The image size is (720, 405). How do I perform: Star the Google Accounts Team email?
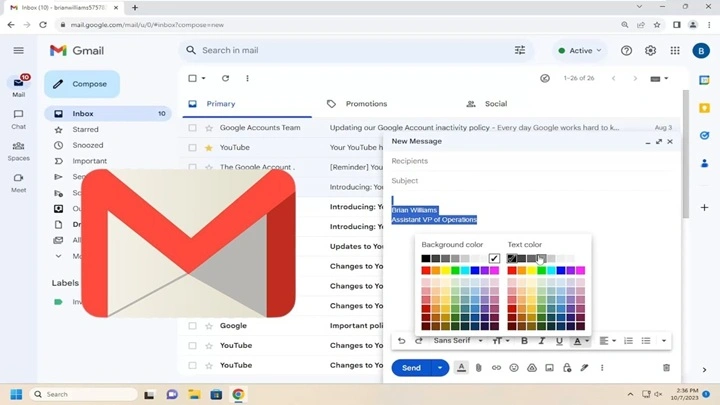(x=209, y=128)
